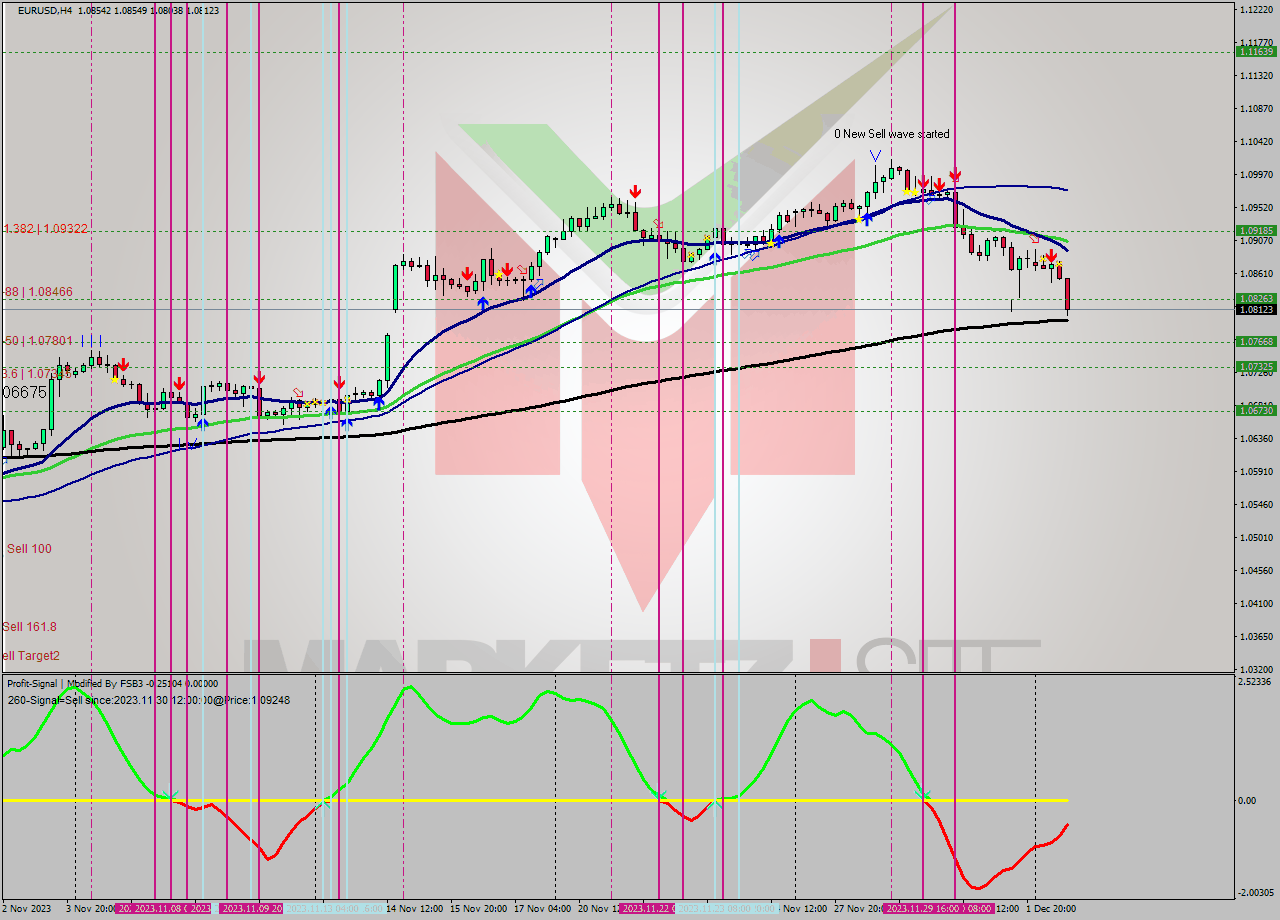Viewport: 1280px width, 920px height.
Task: Click the hollow sell arrow outline near the 29 Nov drop
Action: coord(1032,236)
